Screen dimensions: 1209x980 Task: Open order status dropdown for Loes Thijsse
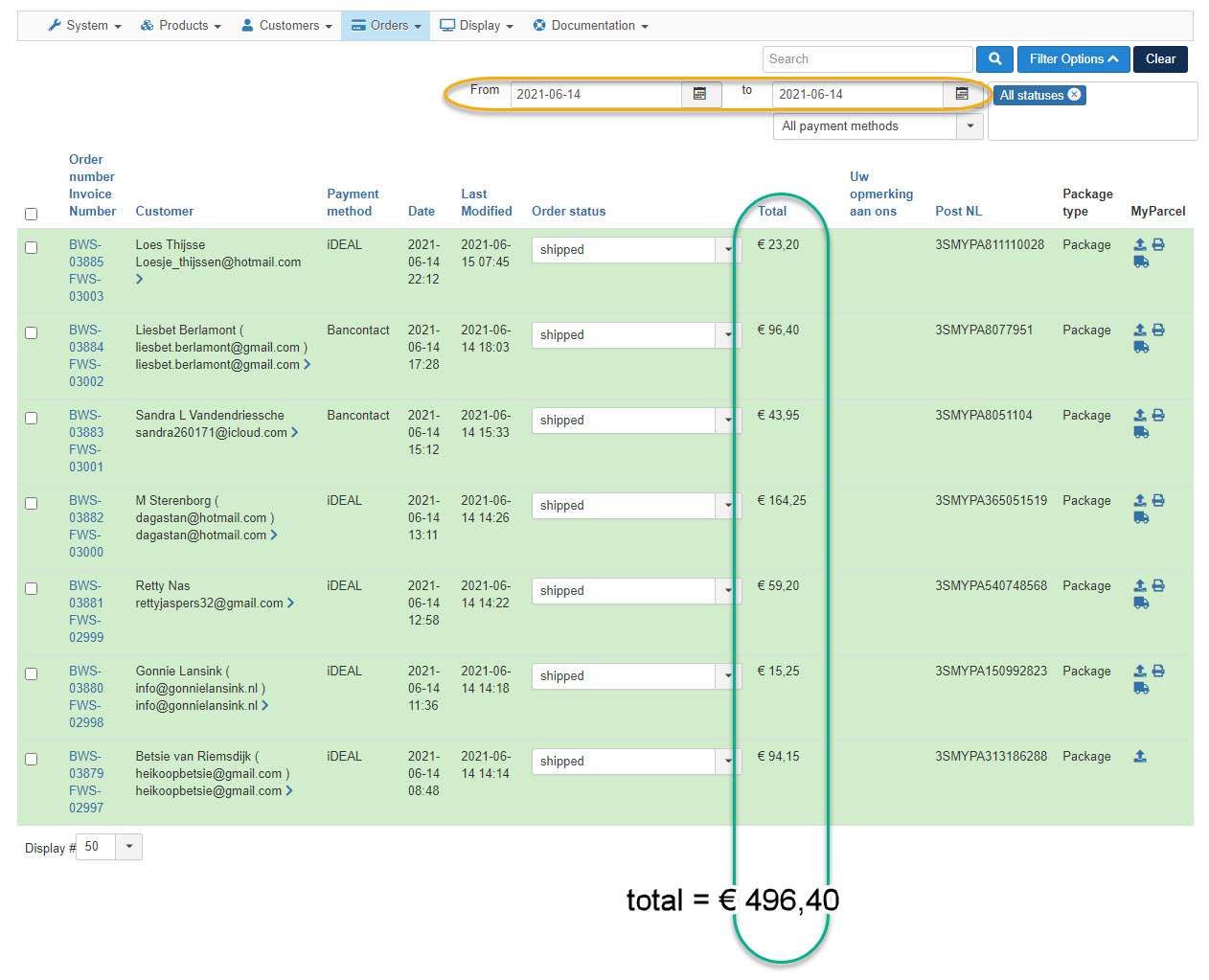(636, 250)
